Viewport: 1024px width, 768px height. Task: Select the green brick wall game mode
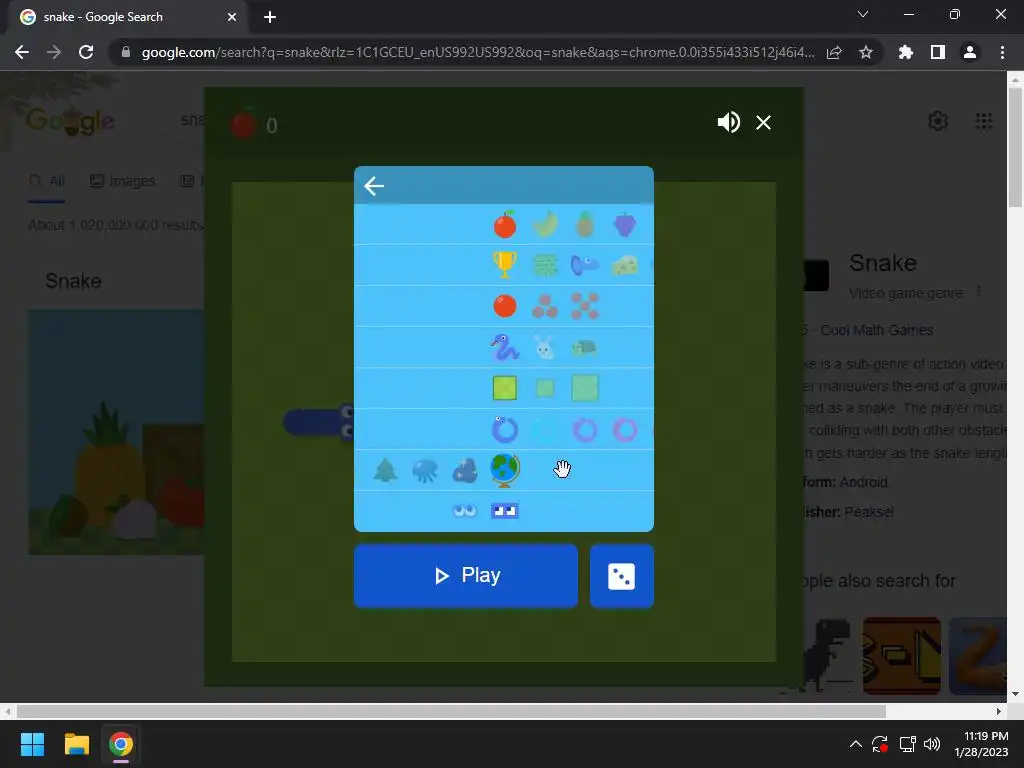click(545, 265)
